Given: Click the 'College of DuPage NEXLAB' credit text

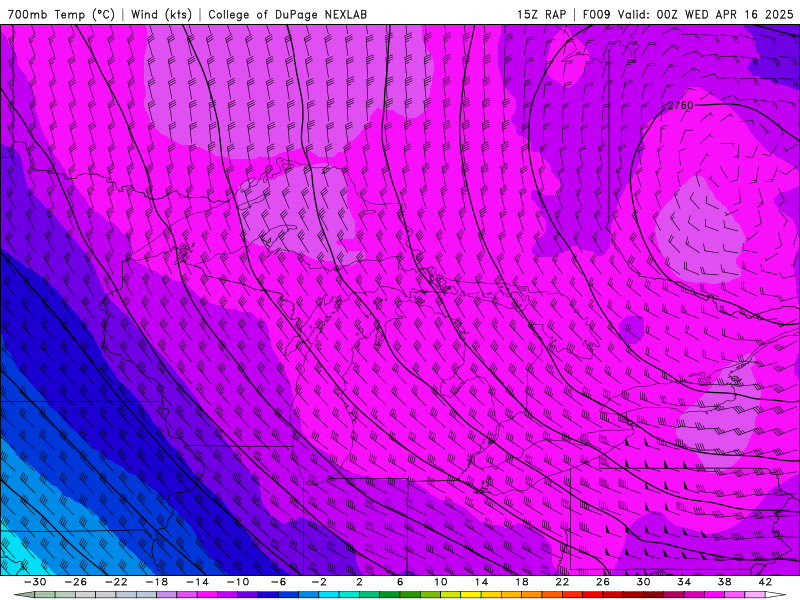Looking at the screenshot, I should click(287, 14).
